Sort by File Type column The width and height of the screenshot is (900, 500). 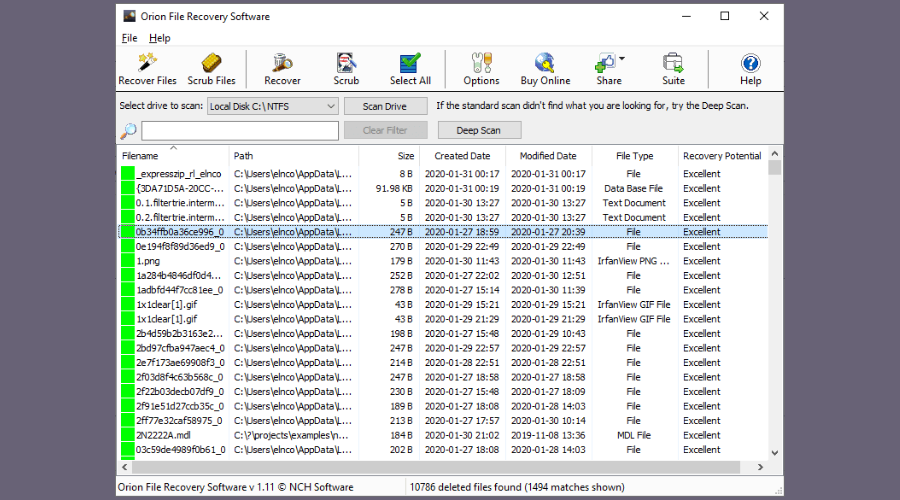[634, 156]
